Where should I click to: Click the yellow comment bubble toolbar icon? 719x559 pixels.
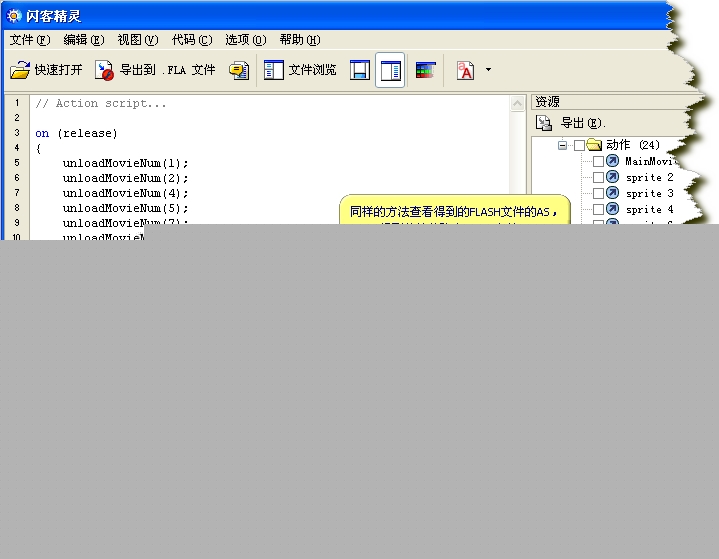point(239,70)
